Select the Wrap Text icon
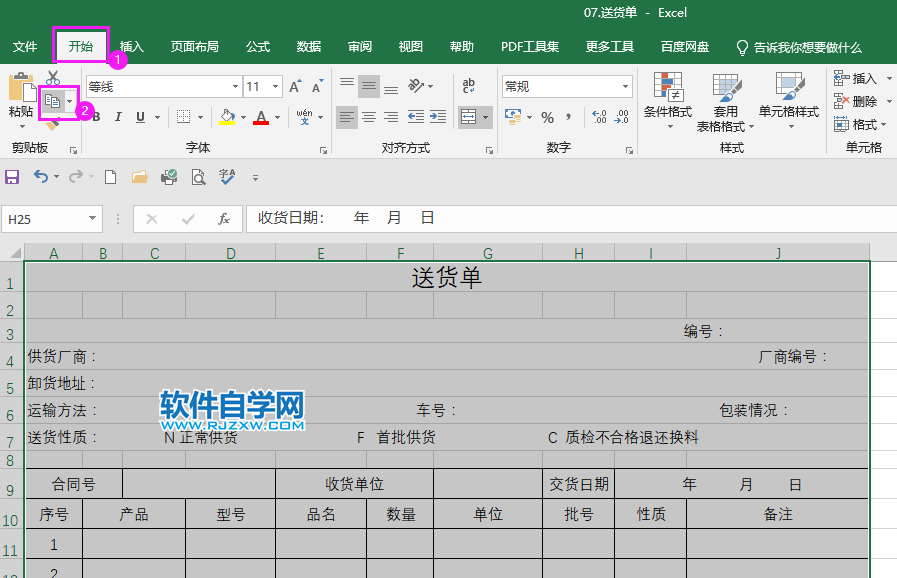This screenshot has width=897, height=578. 469,86
